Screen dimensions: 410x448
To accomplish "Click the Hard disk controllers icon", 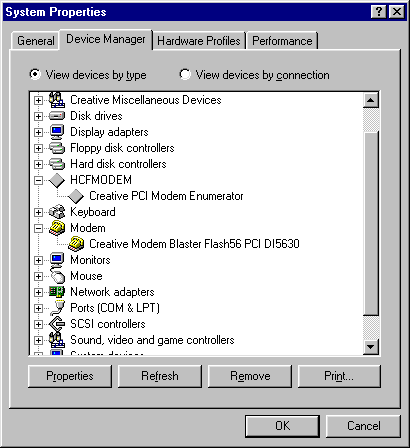I will coord(57,164).
